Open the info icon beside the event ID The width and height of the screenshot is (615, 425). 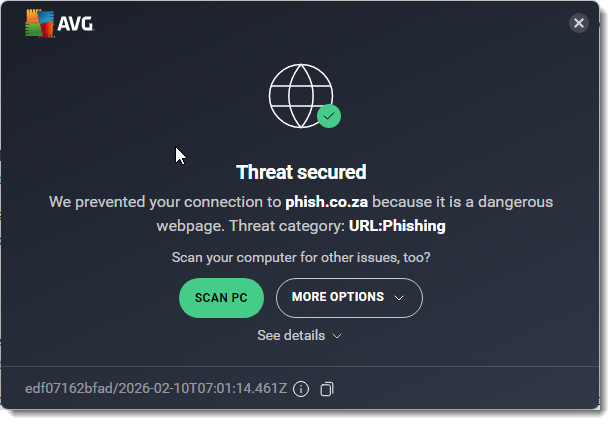(x=301, y=389)
